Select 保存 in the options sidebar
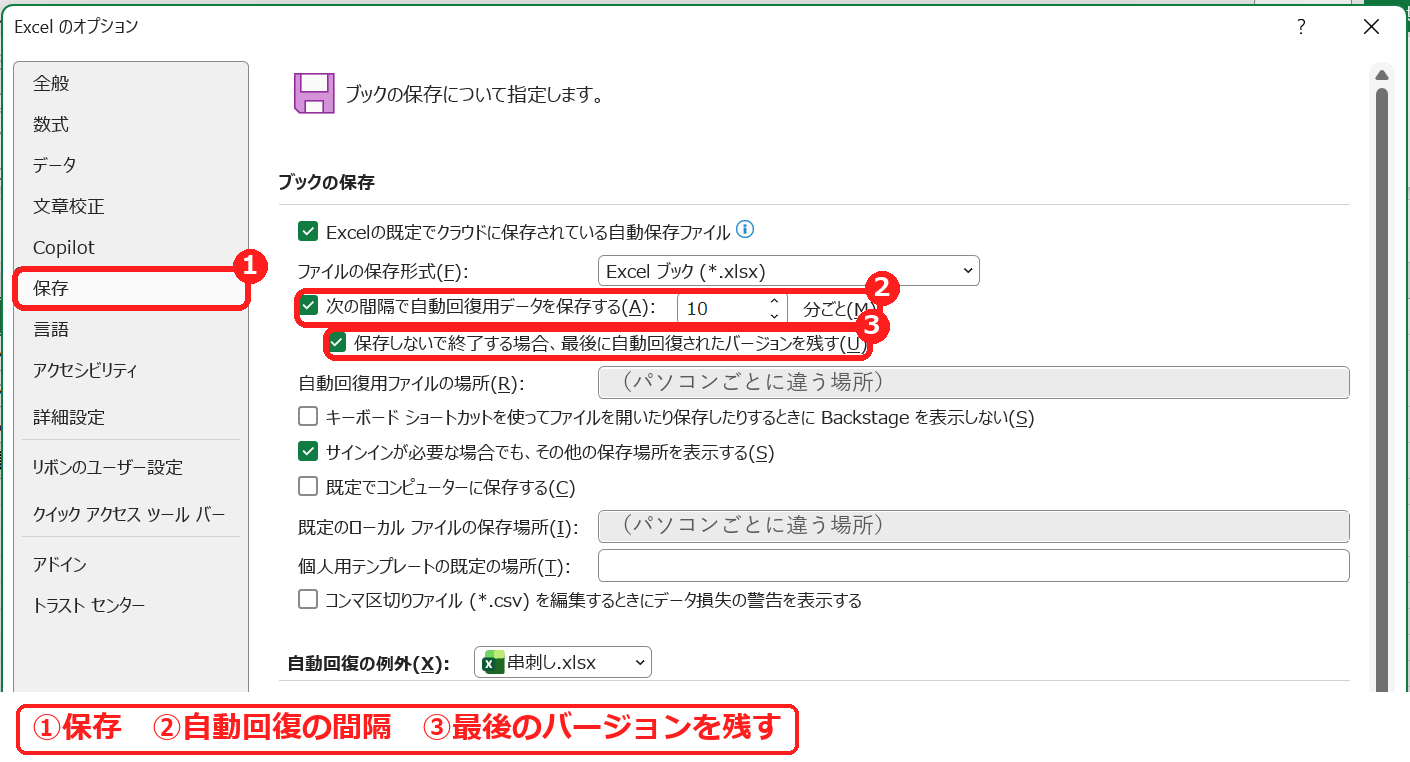The height and width of the screenshot is (762, 1410). point(131,289)
